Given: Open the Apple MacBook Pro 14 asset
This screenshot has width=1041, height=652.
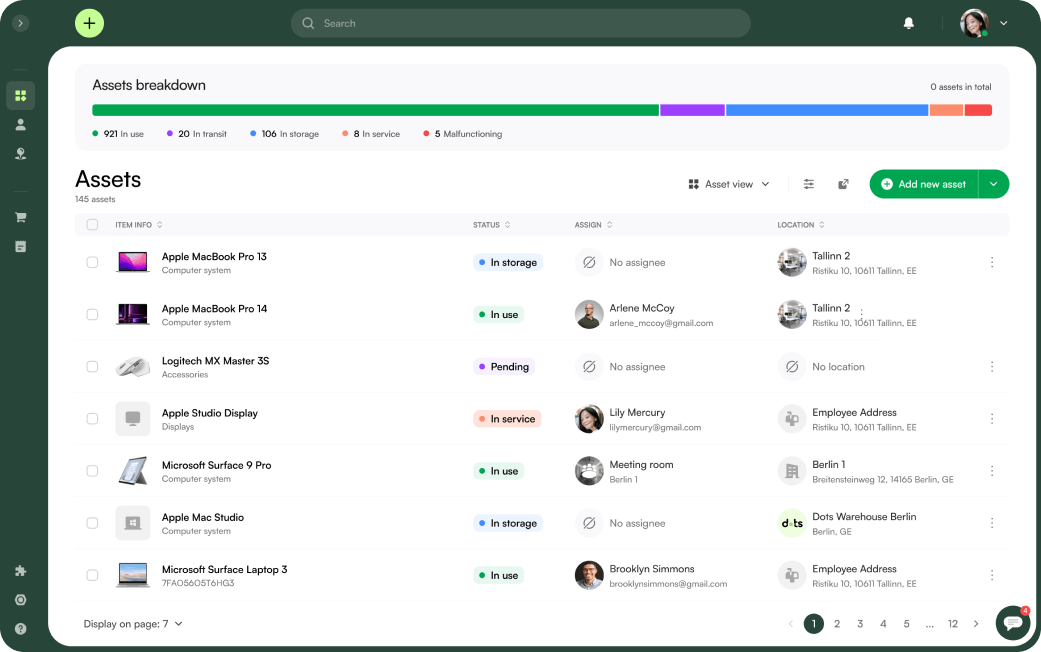Looking at the screenshot, I should [x=214, y=309].
